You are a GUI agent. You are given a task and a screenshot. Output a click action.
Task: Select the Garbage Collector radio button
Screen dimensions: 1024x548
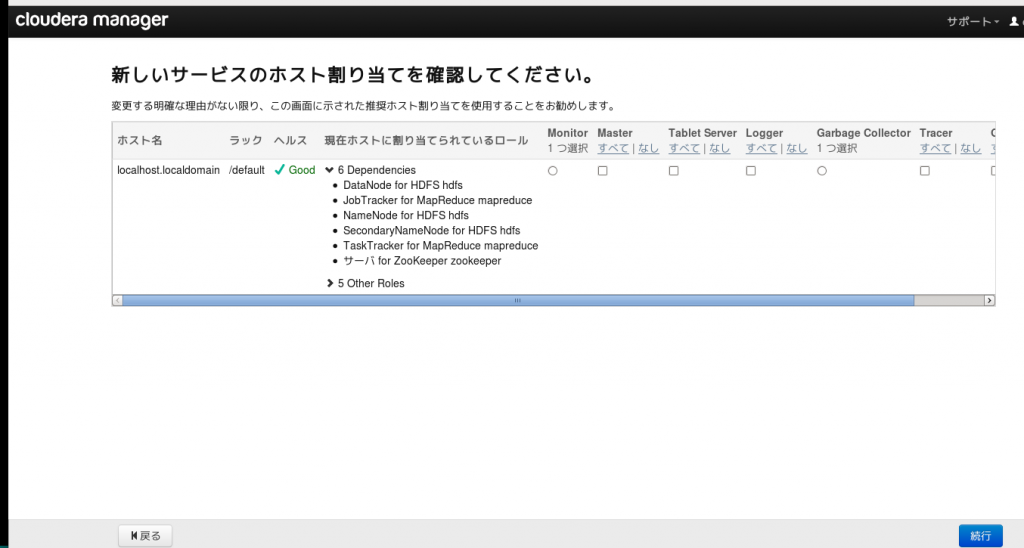[822, 170]
